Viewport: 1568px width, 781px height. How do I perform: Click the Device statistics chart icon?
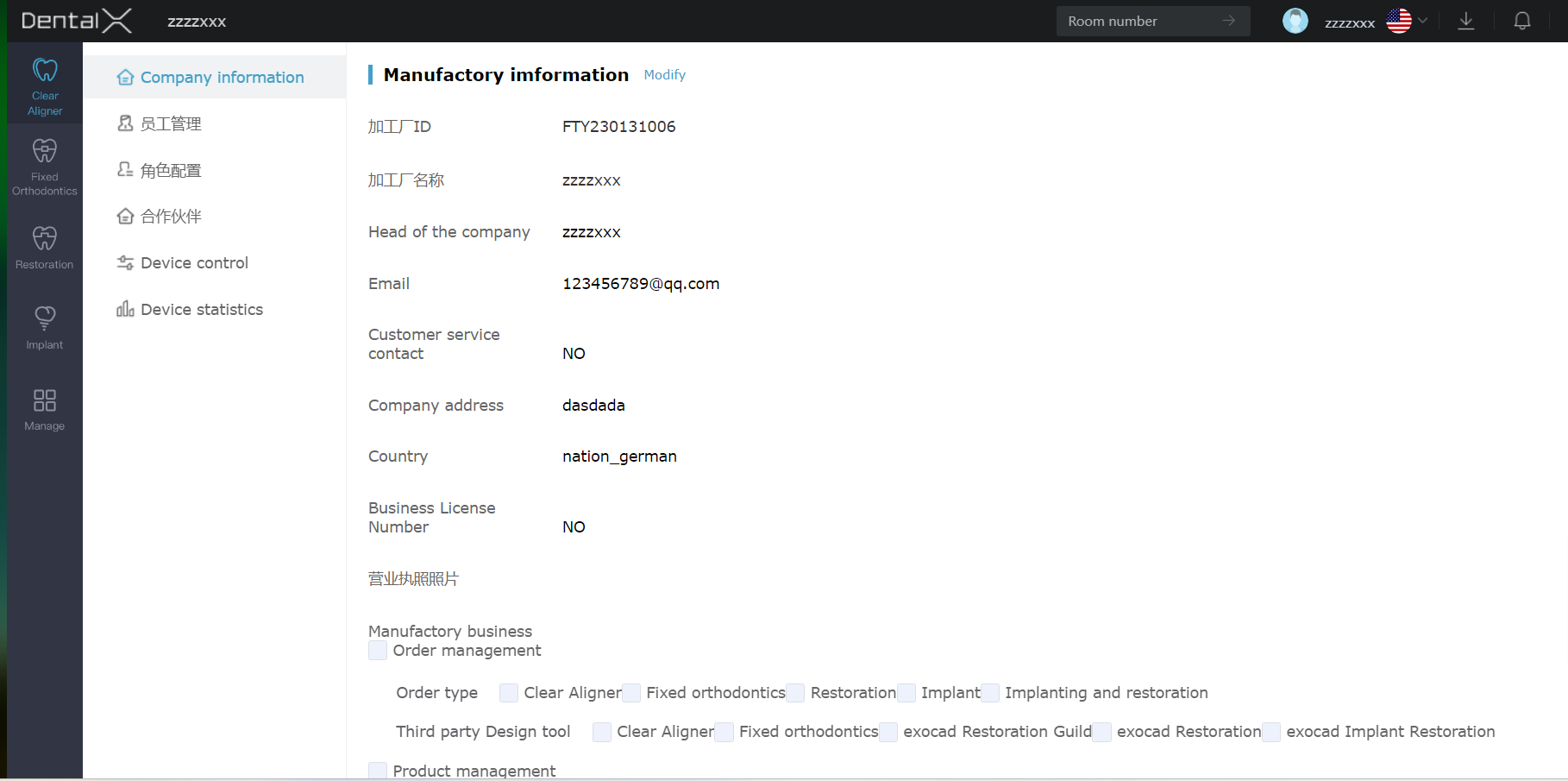pos(125,309)
